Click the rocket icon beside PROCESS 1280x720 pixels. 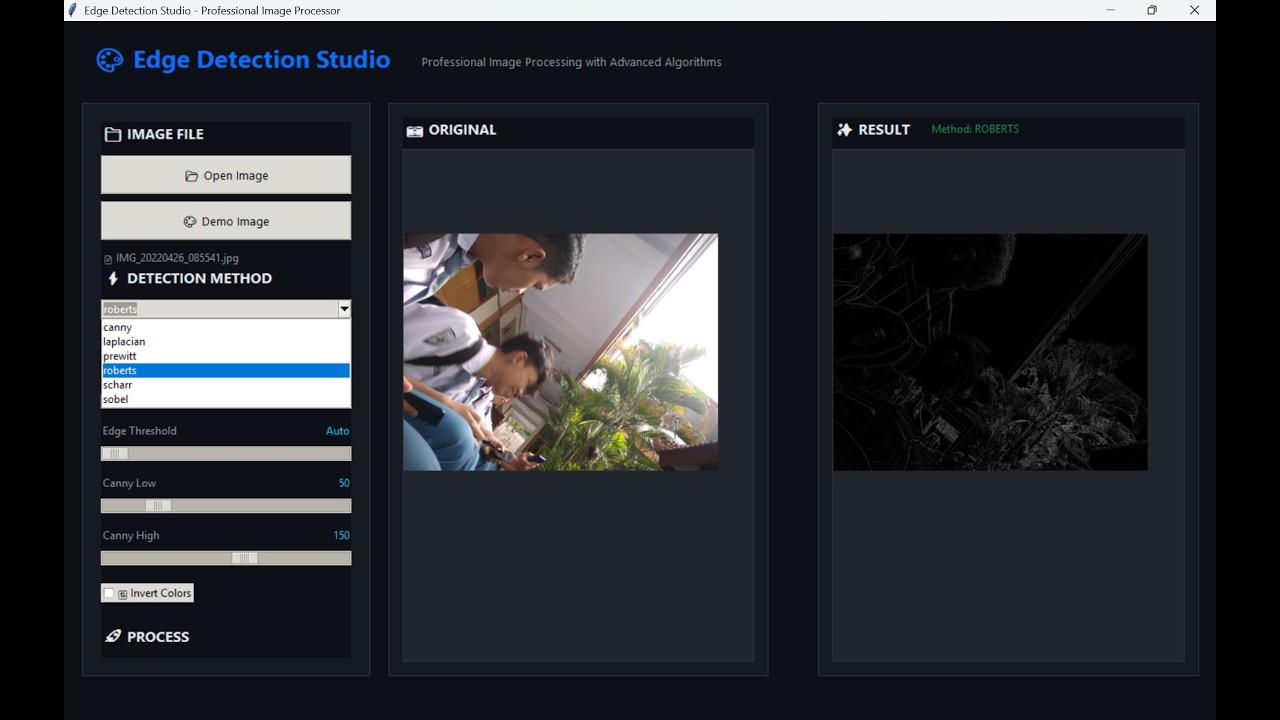tap(113, 636)
